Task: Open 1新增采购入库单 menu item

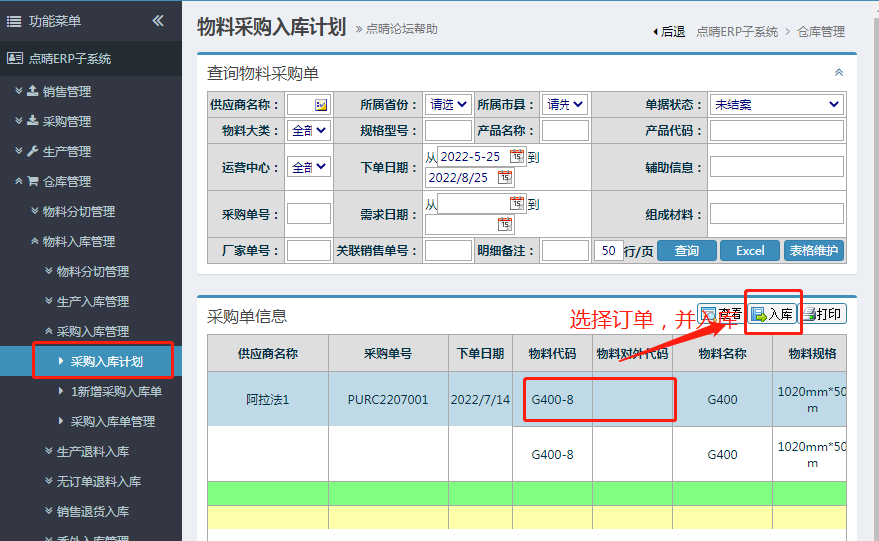Action: pyautogui.click(x=116, y=391)
